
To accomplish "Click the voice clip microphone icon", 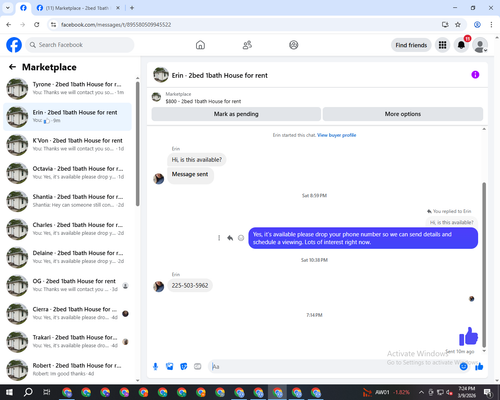I will tap(155, 367).
